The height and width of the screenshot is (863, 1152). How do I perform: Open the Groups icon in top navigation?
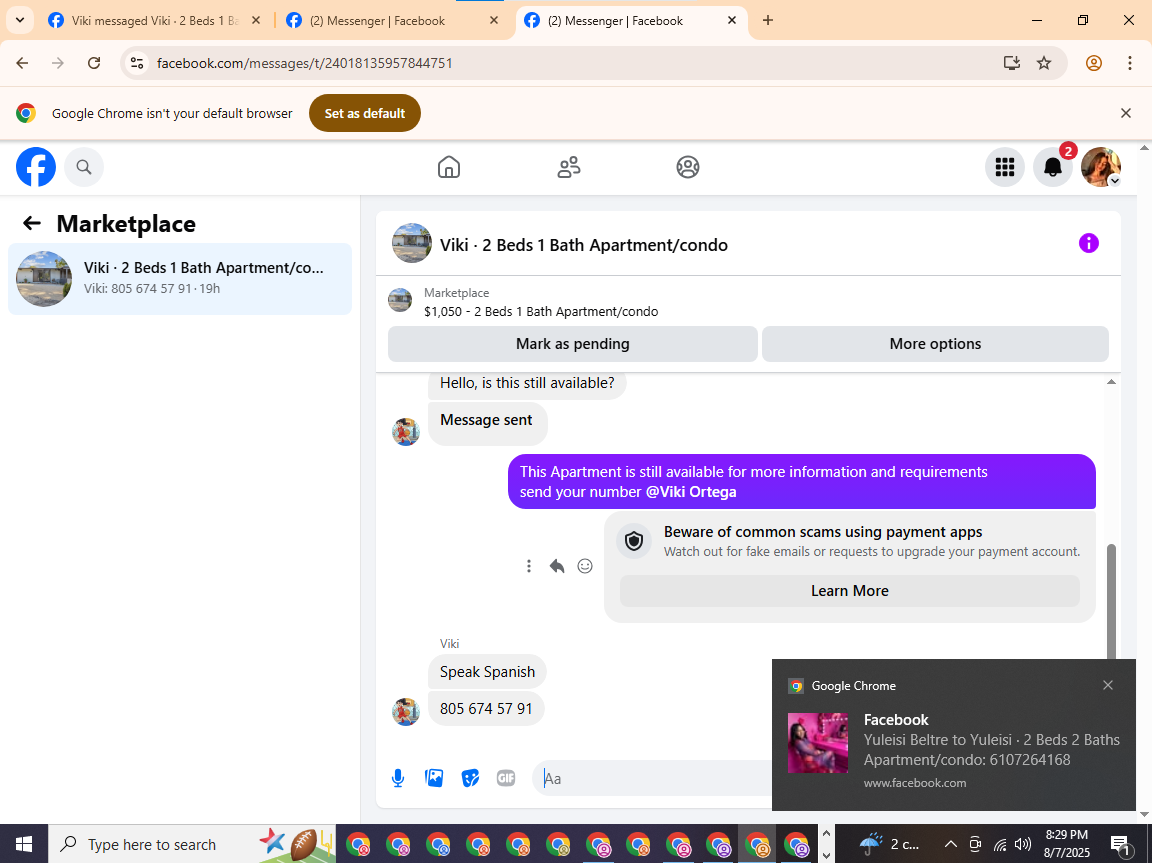pyautogui.click(x=688, y=167)
